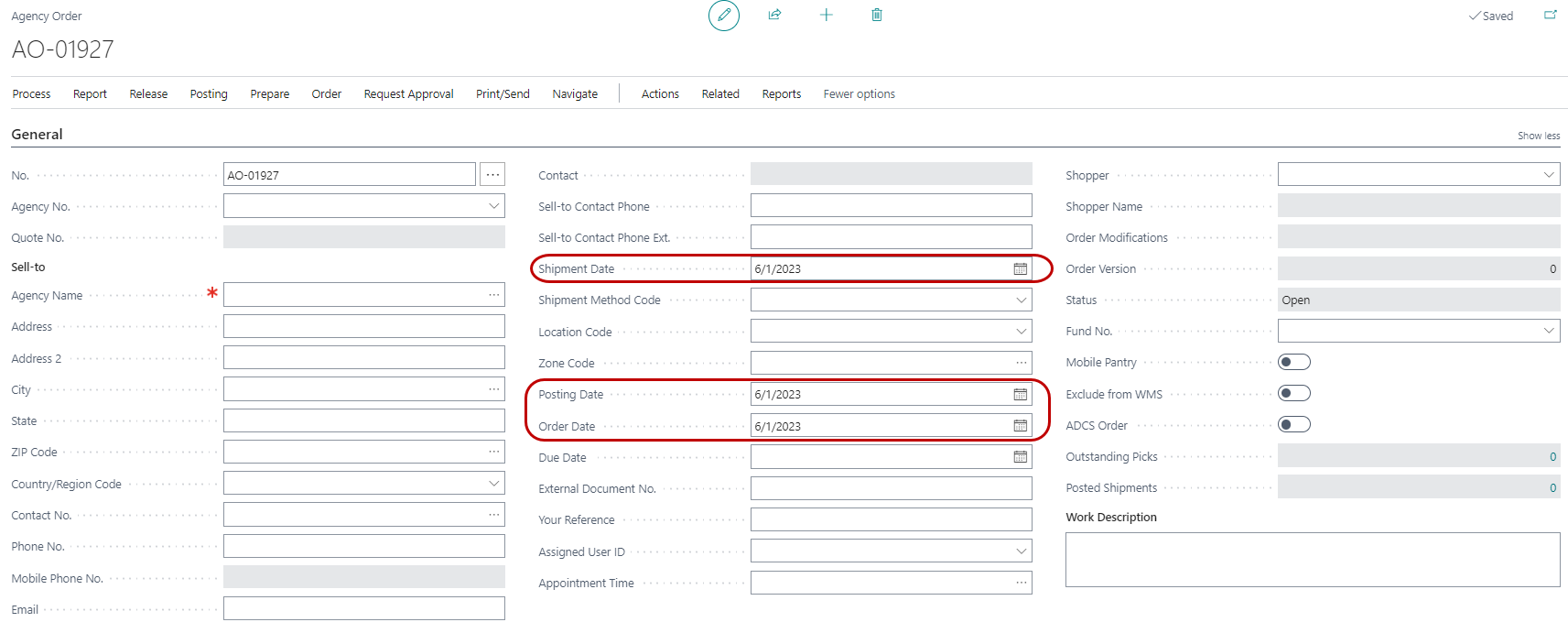This screenshot has height=633, width=1568.
Task: Click the share icon in header
Action: [x=774, y=15]
